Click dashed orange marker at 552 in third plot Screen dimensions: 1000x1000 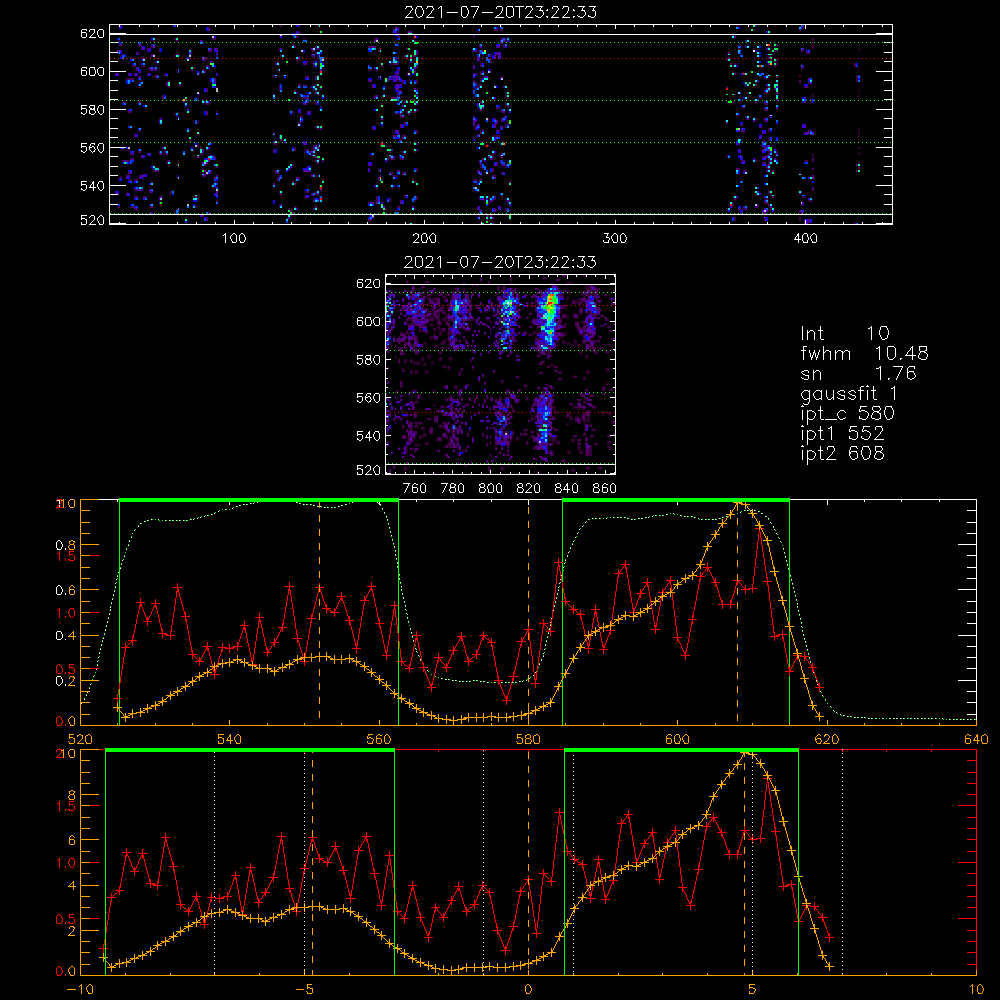(x=320, y=612)
